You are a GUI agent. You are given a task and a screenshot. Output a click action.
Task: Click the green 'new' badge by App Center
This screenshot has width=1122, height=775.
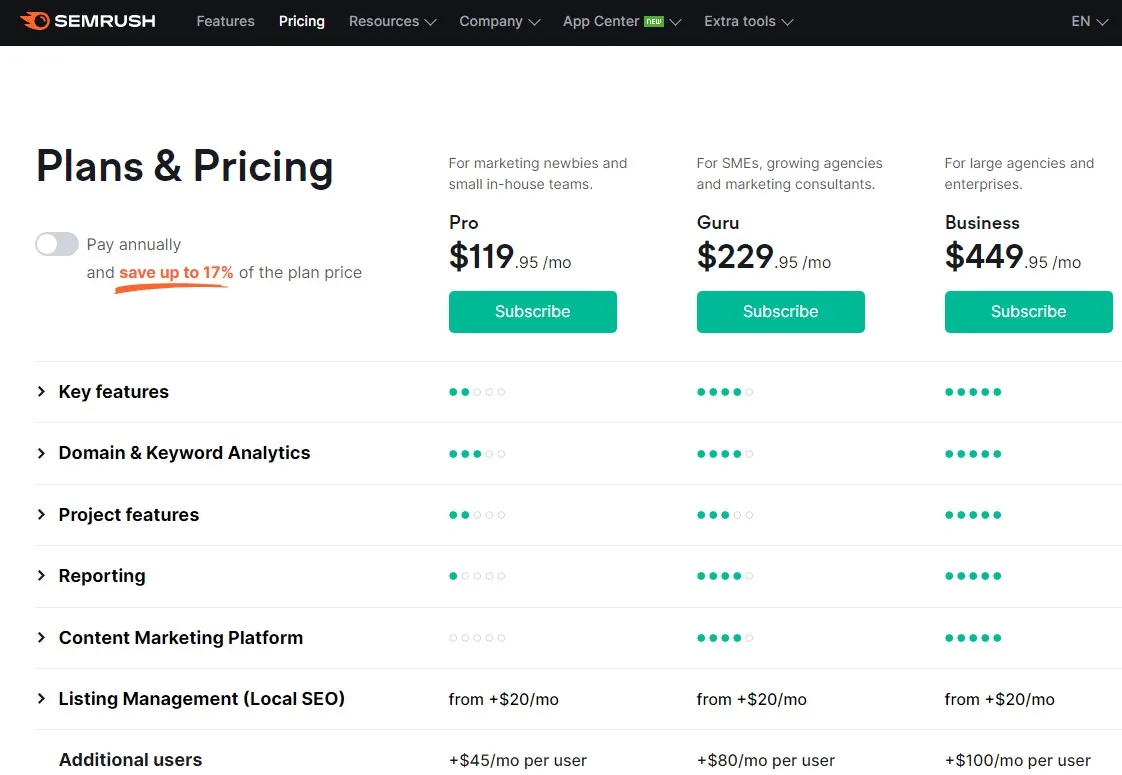coord(654,21)
